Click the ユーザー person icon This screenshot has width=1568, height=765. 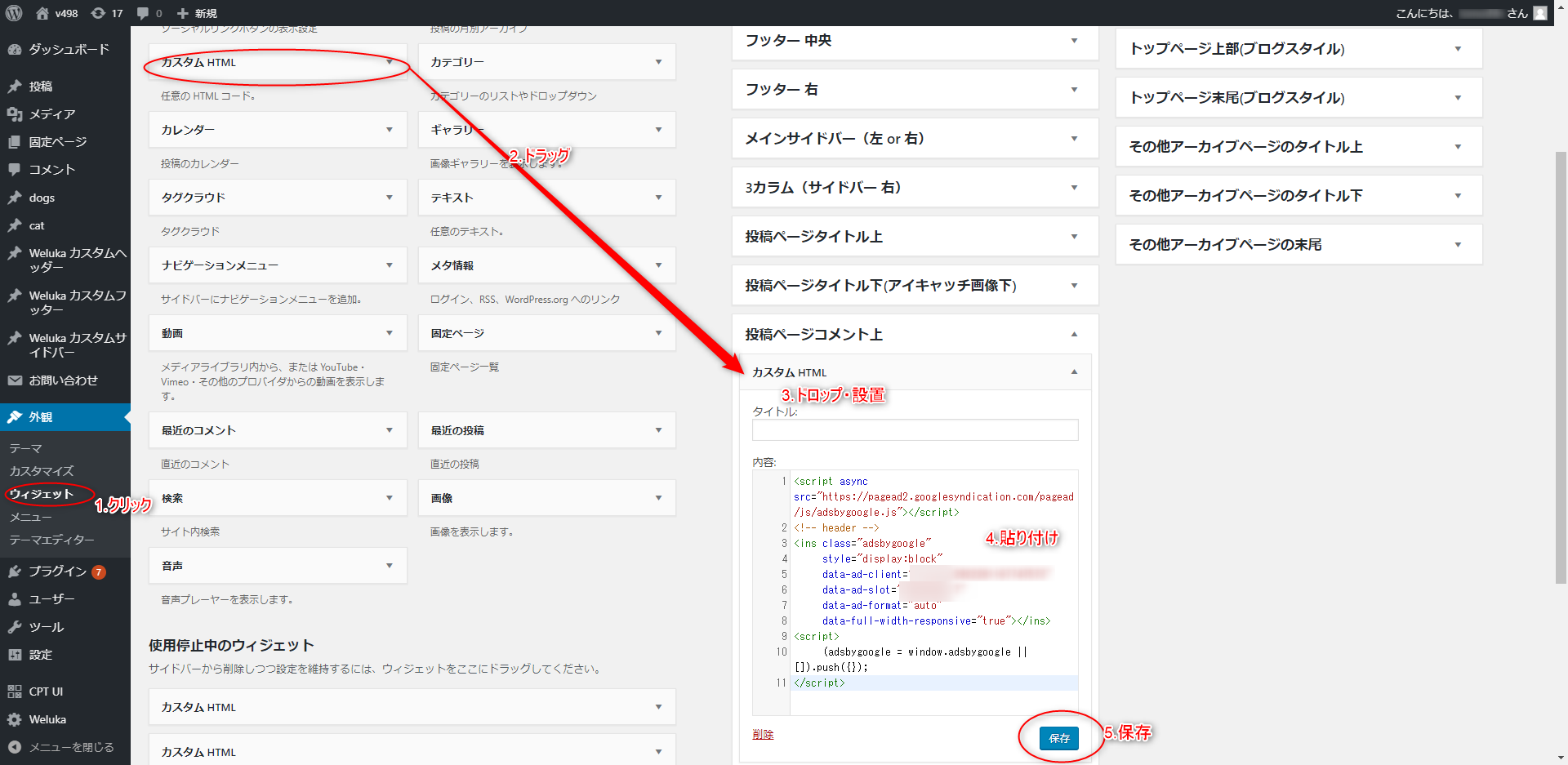pos(15,599)
